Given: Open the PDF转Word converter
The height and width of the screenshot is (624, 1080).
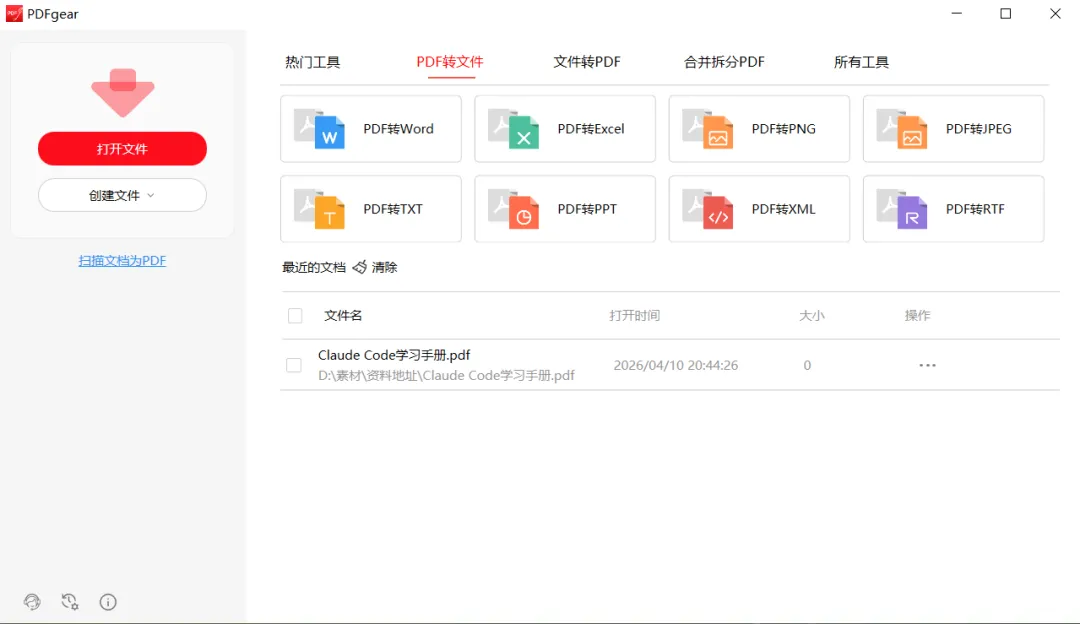Looking at the screenshot, I should point(371,129).
